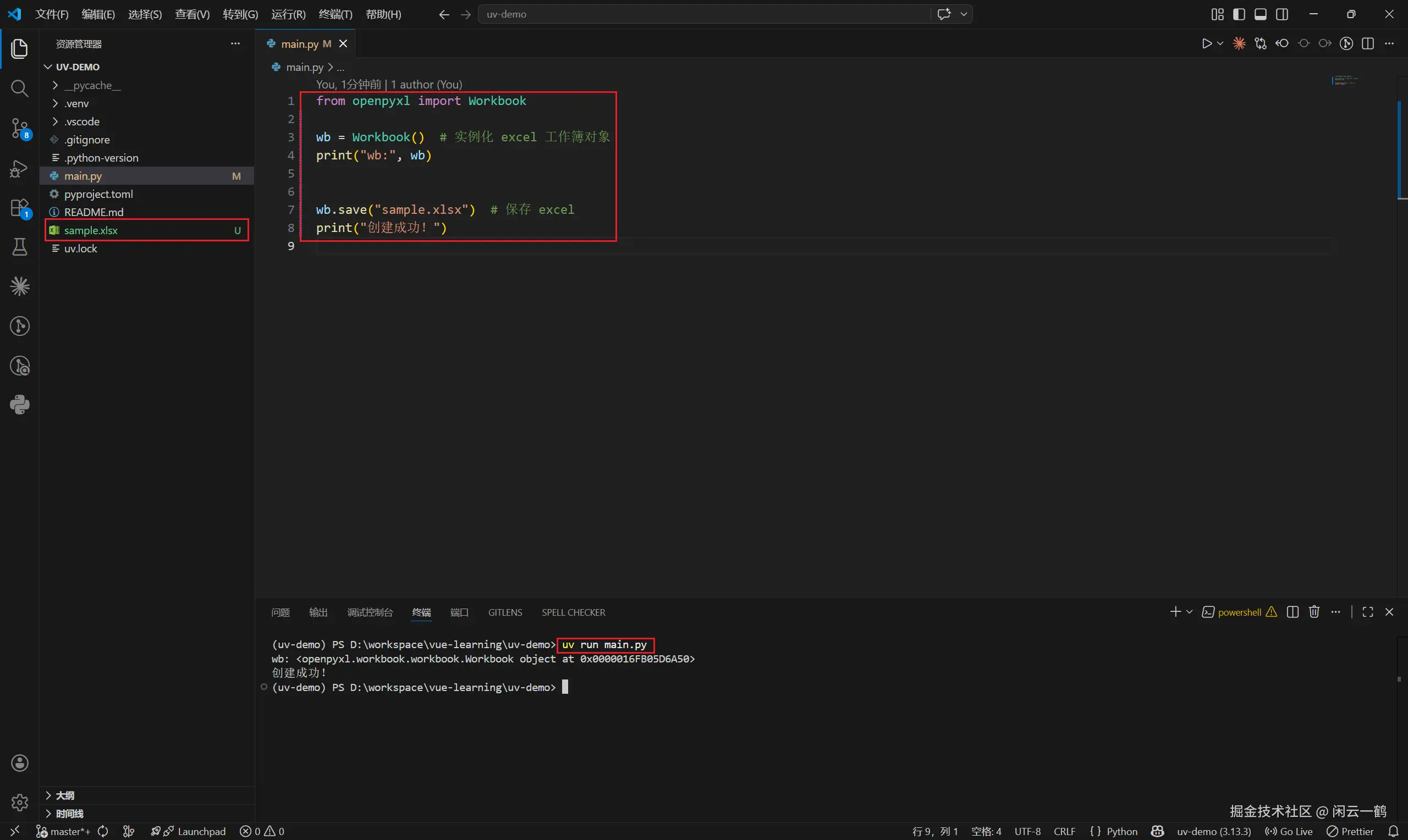The width and height of the screenshot is (1408, 840).
Task: Open Source Control view with badge
Action: 19,129
